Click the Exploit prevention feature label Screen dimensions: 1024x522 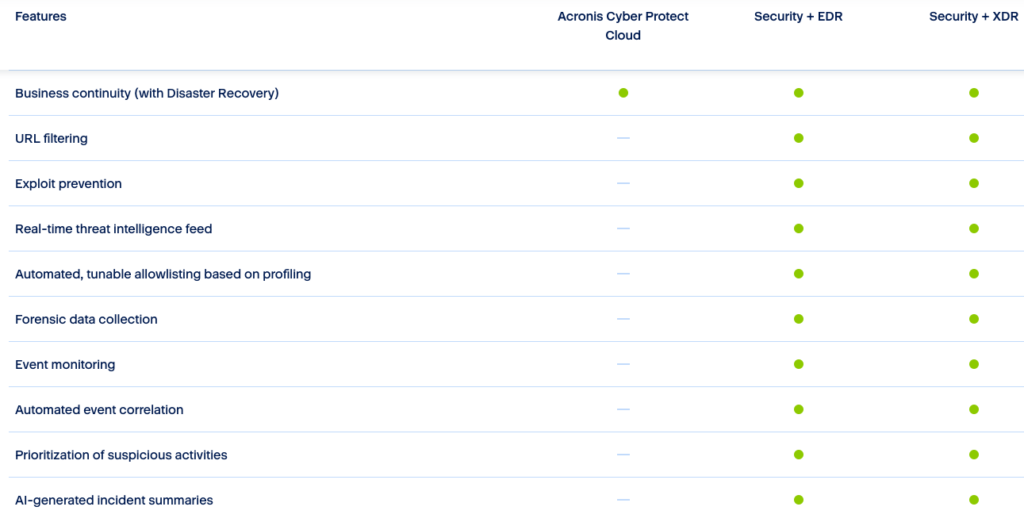coord(68,184)
